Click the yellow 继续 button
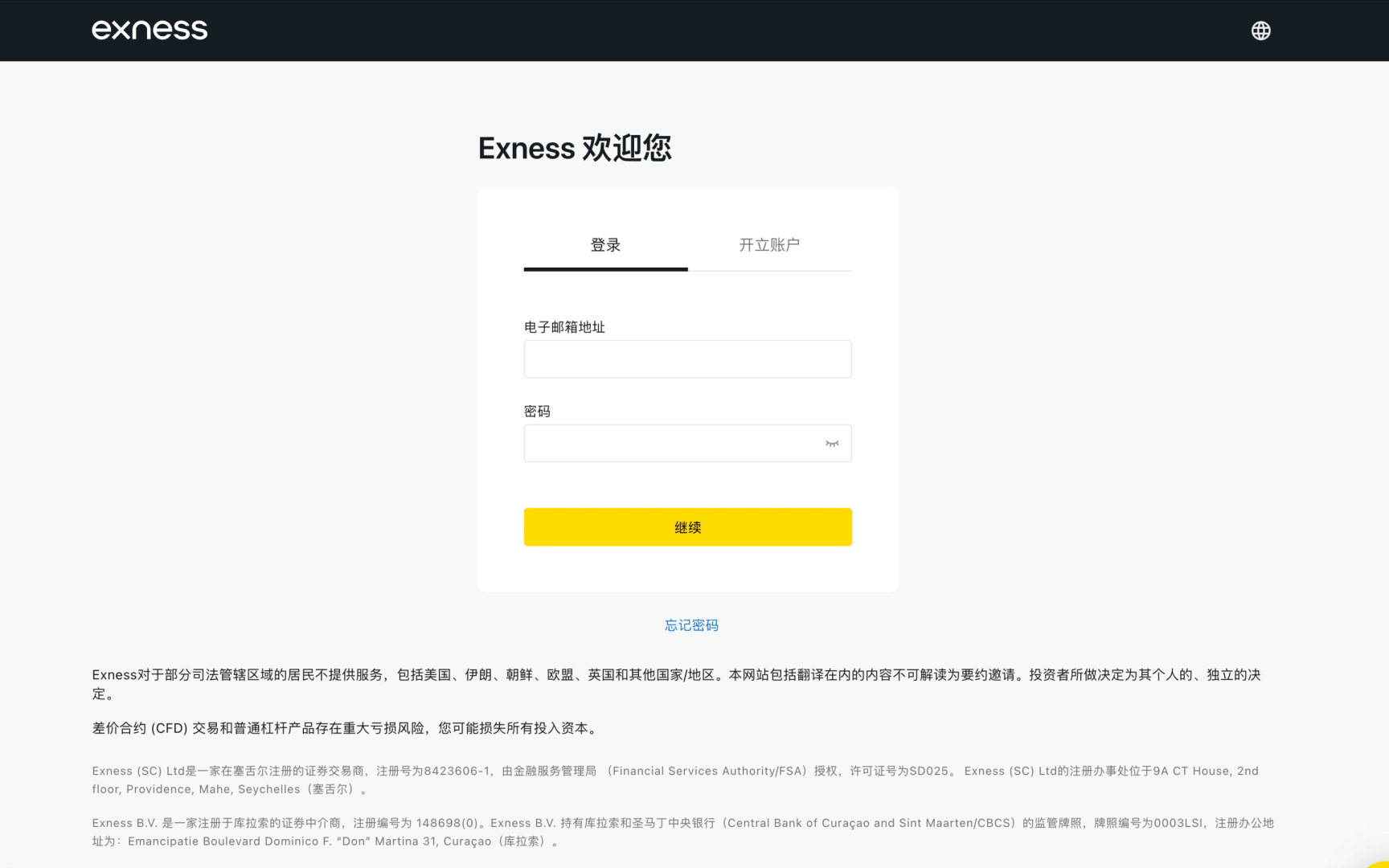 coord(687,527)
